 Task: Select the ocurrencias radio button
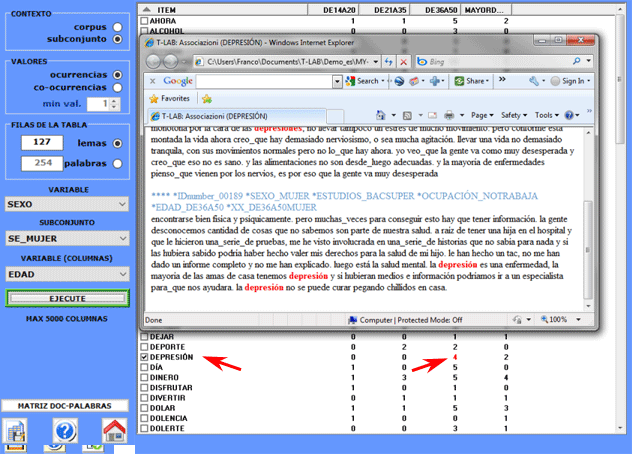pyautogui.click(x=117, y=75)
